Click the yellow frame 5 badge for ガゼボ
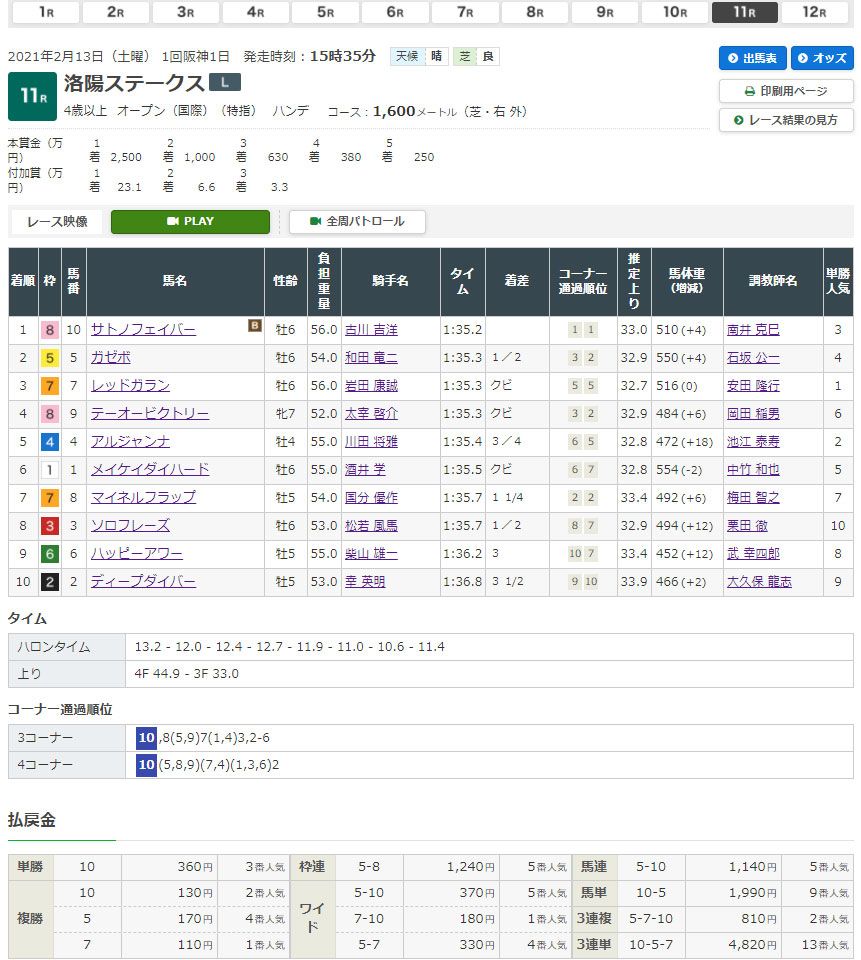Image resolution: width=861 pixels, height=960 pixels. tap(48, 357)
